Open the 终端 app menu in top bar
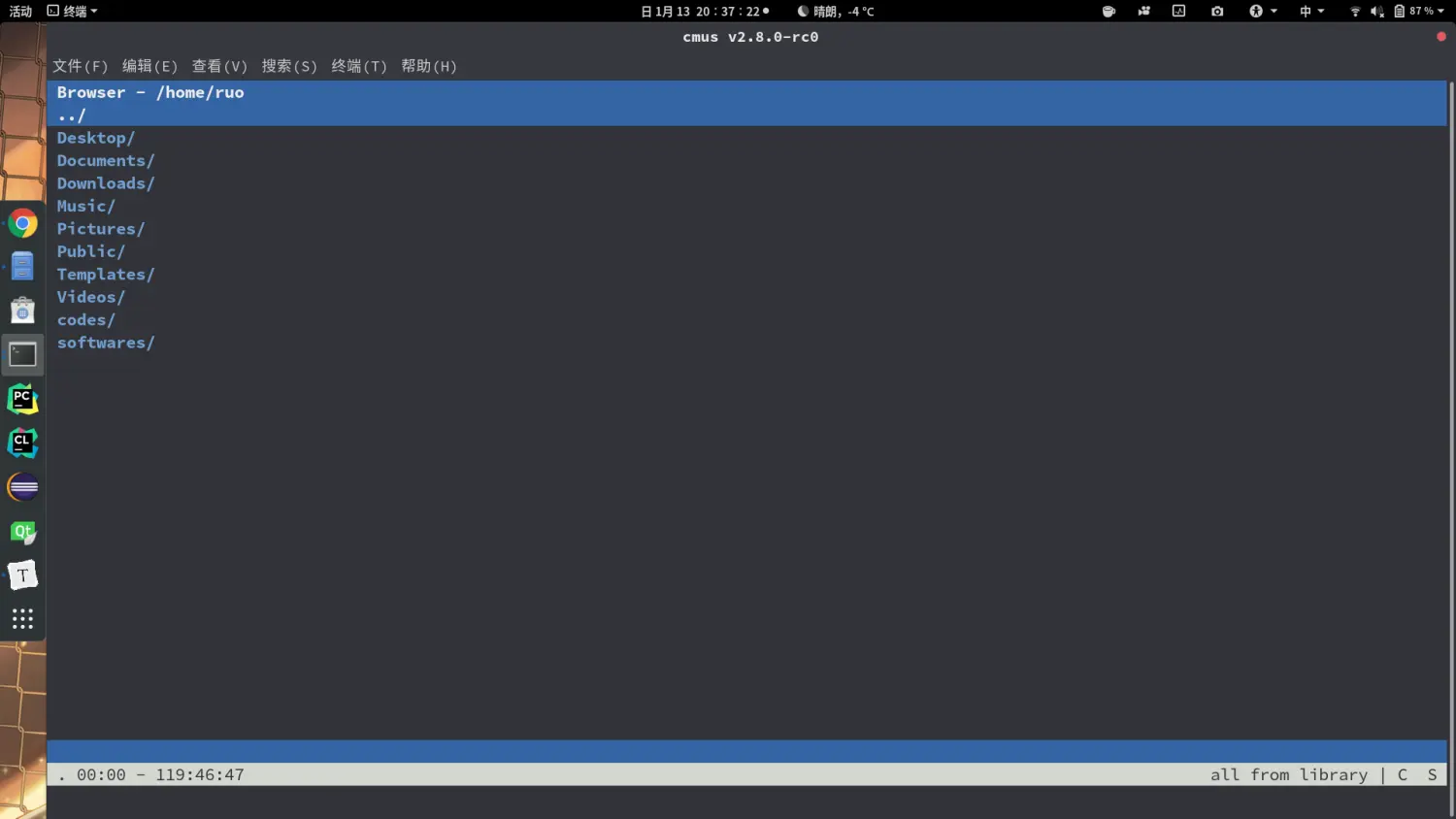 pos(73,12)
